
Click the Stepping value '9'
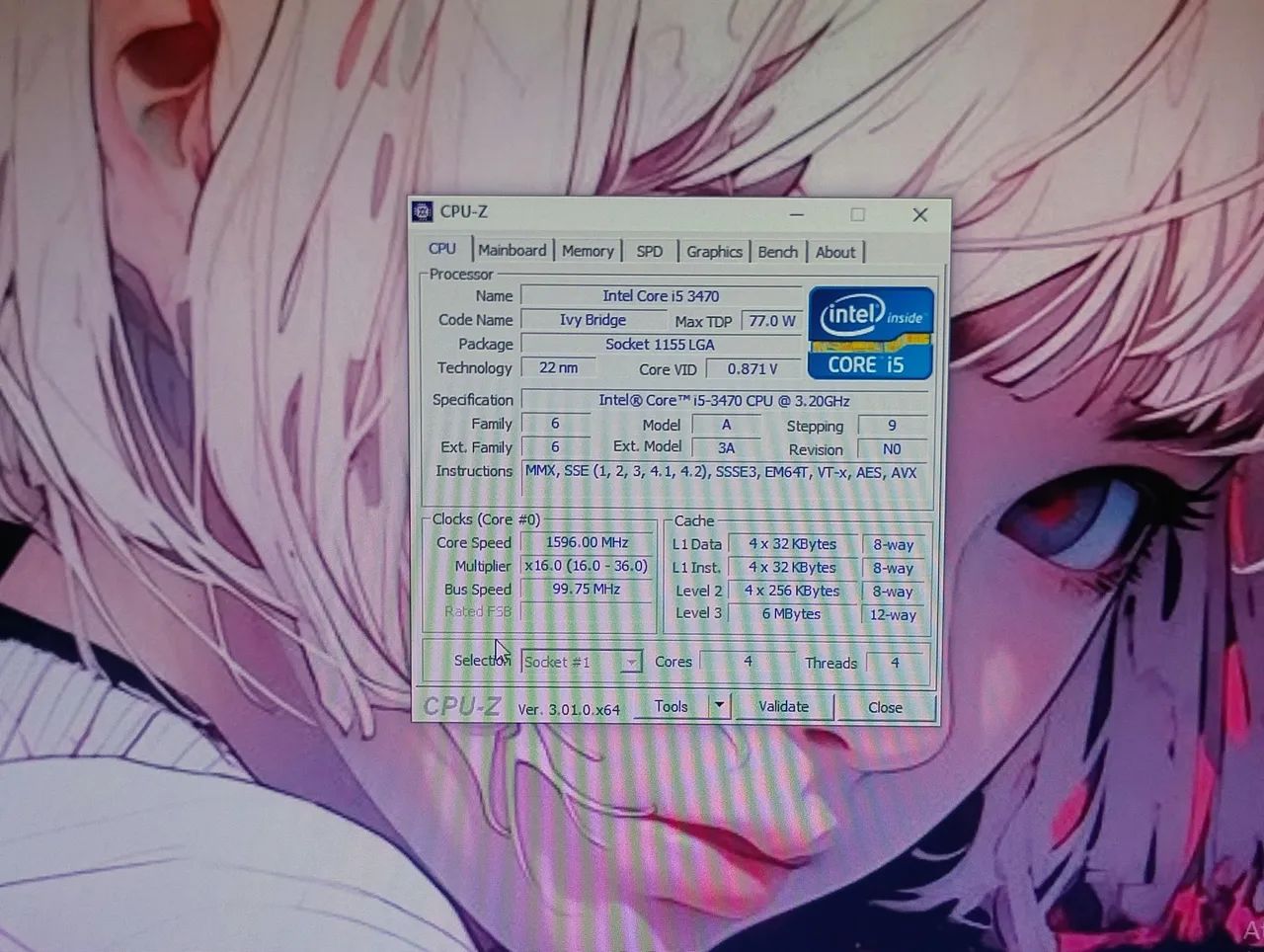[x=892, y=426]
